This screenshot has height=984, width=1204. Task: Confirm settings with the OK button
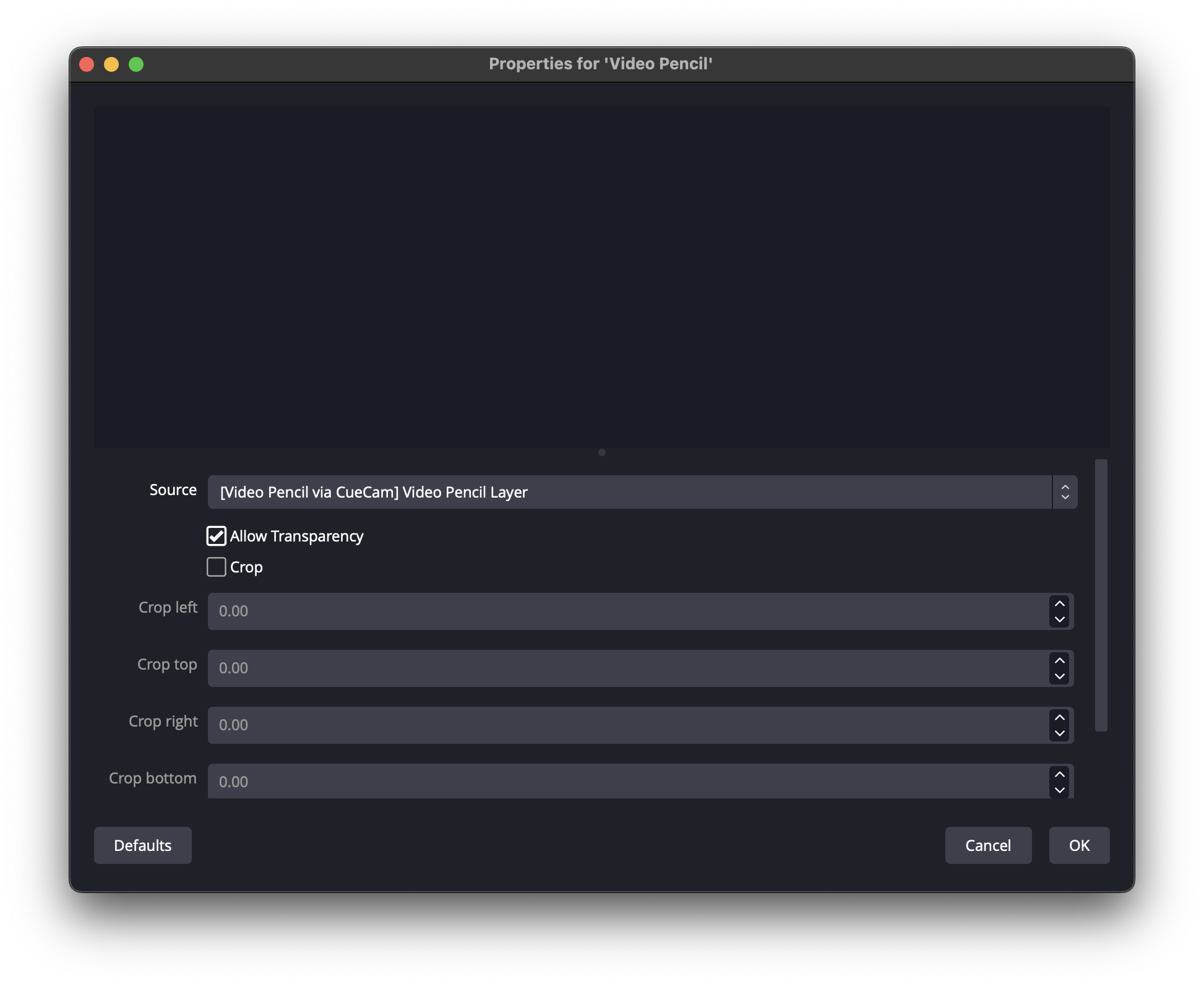tap(1079, 845)
